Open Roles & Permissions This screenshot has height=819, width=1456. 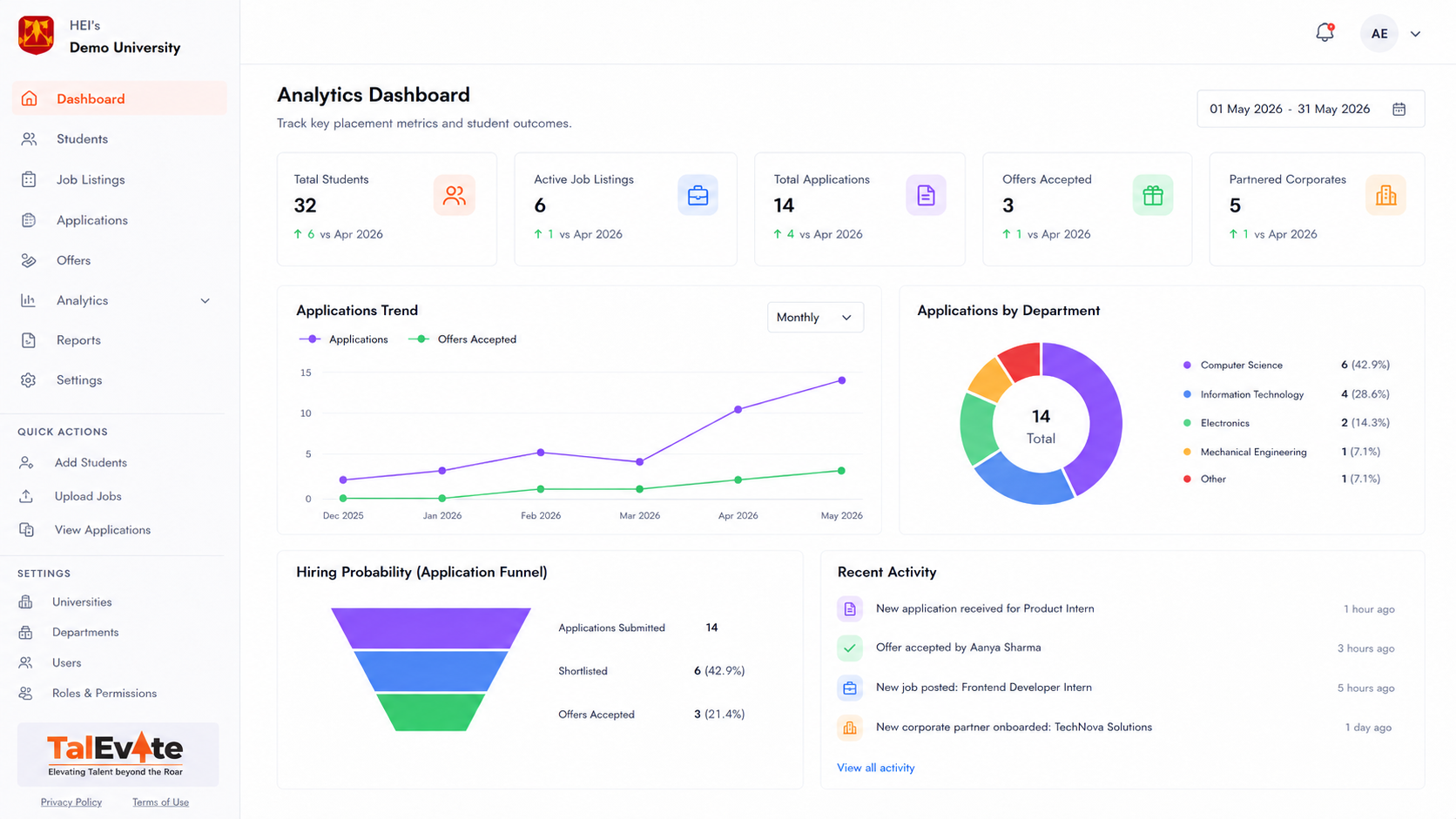(104, 694)
